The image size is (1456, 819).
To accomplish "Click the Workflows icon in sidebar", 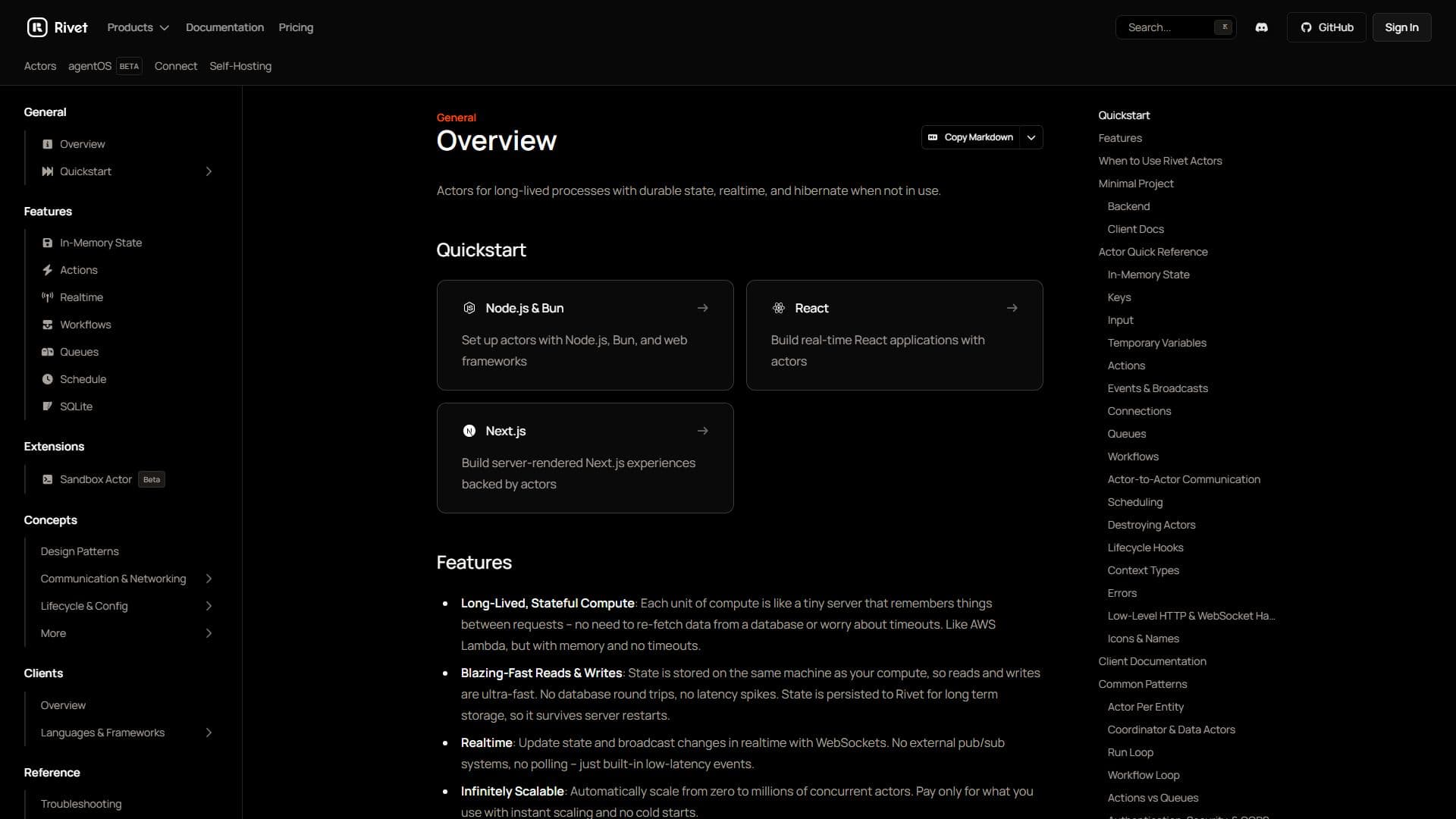I will pos(48,325).
